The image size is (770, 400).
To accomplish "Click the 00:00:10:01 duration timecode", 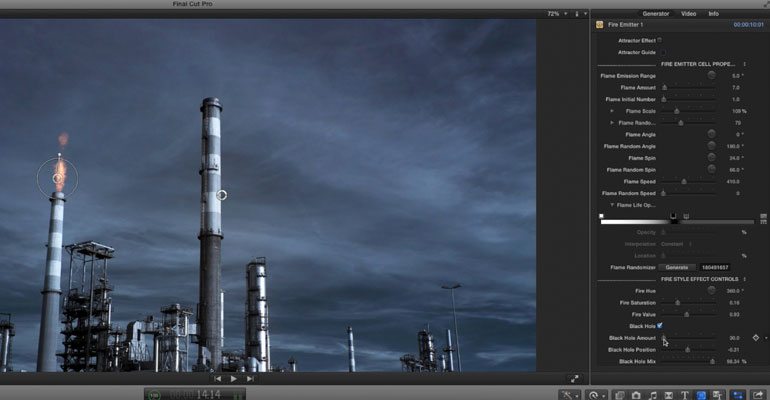I will pos(748,25).
